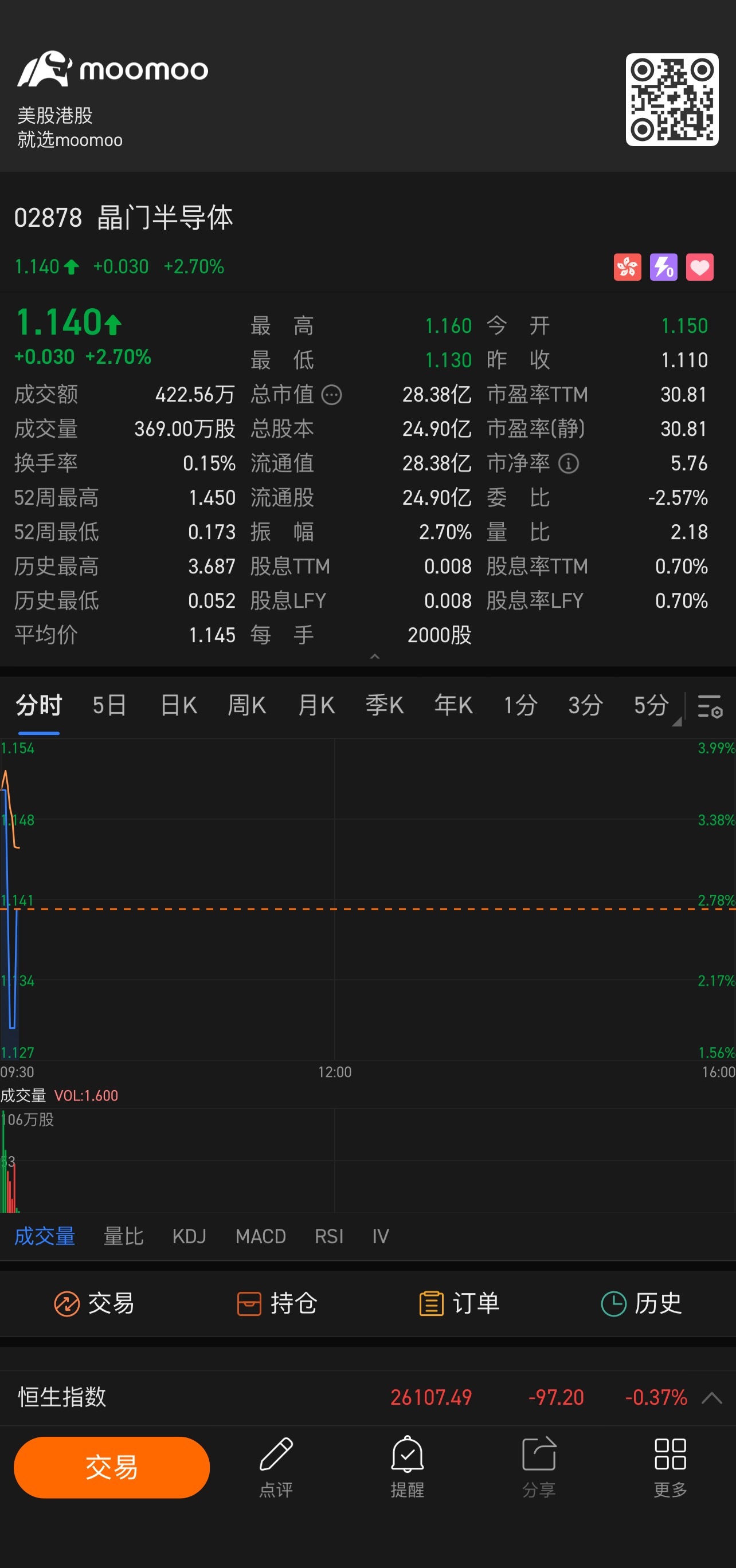Open the 订单 orders shortcut
736x1568 pixels.
pyautogui.click(x=459, y=1304)
